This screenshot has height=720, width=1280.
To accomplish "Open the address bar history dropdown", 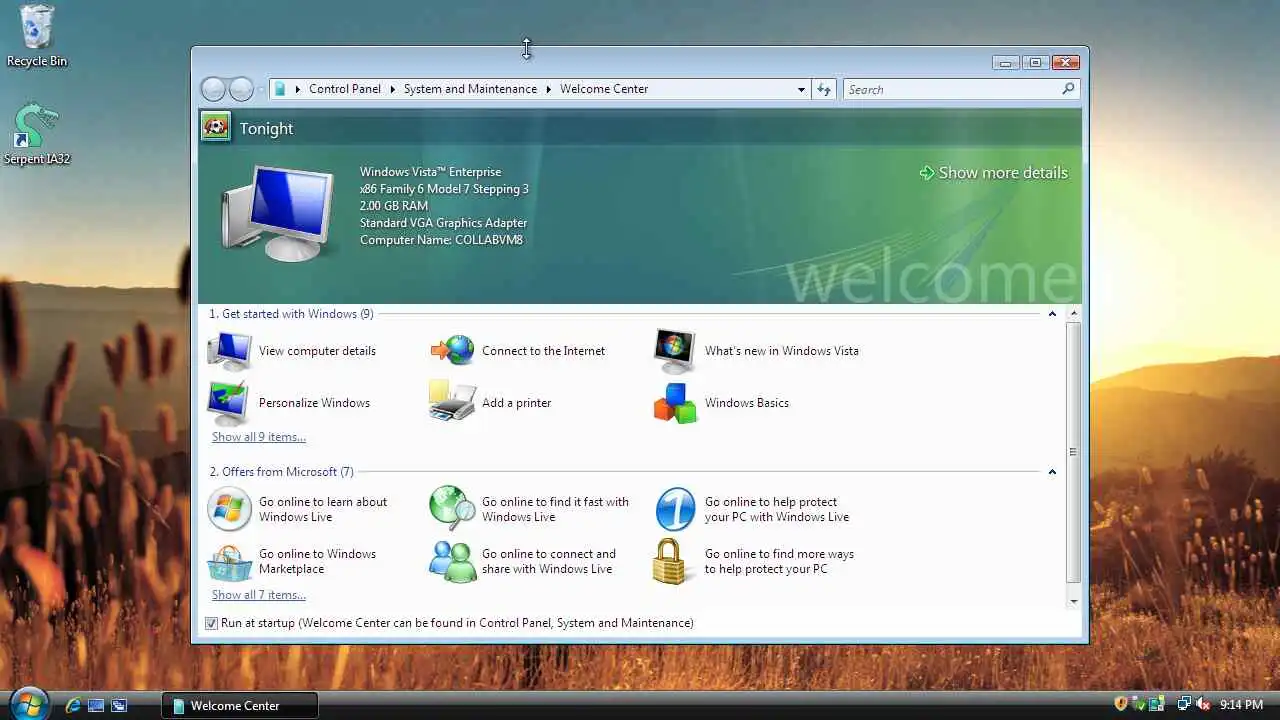I will (801, 89).
